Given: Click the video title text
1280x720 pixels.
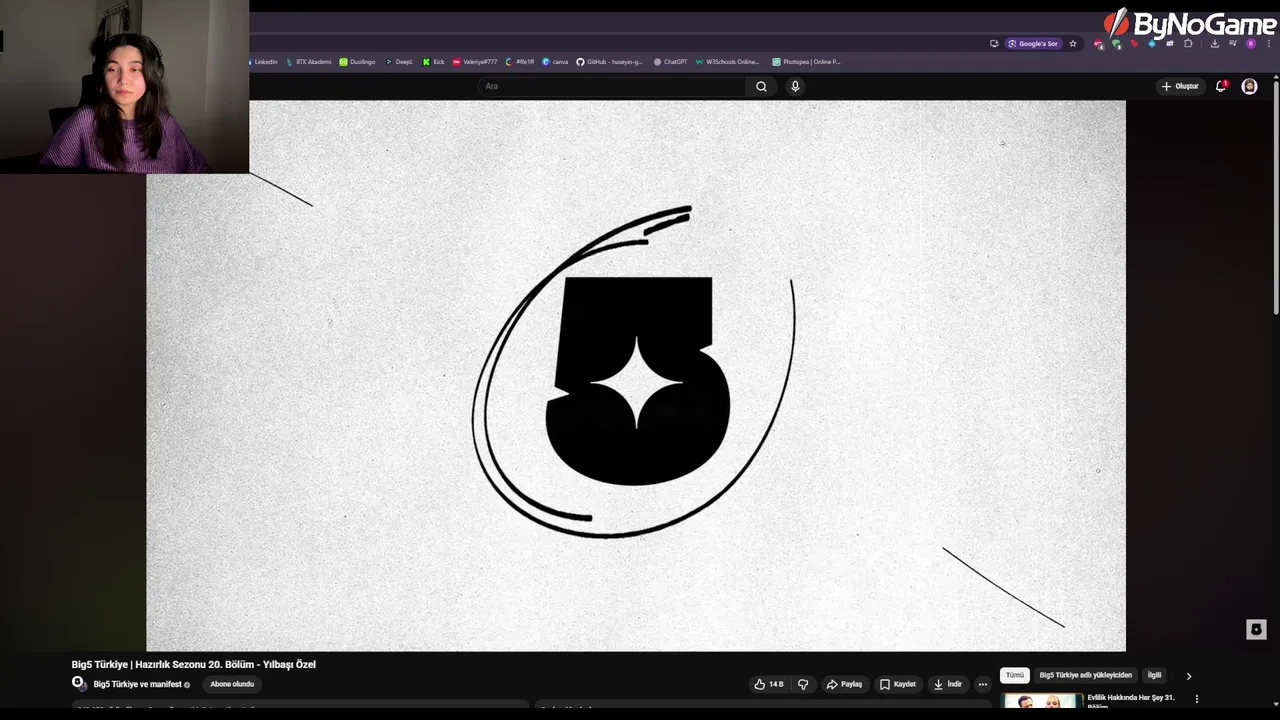Looking at the screenshot, I should tap(193, 664).
